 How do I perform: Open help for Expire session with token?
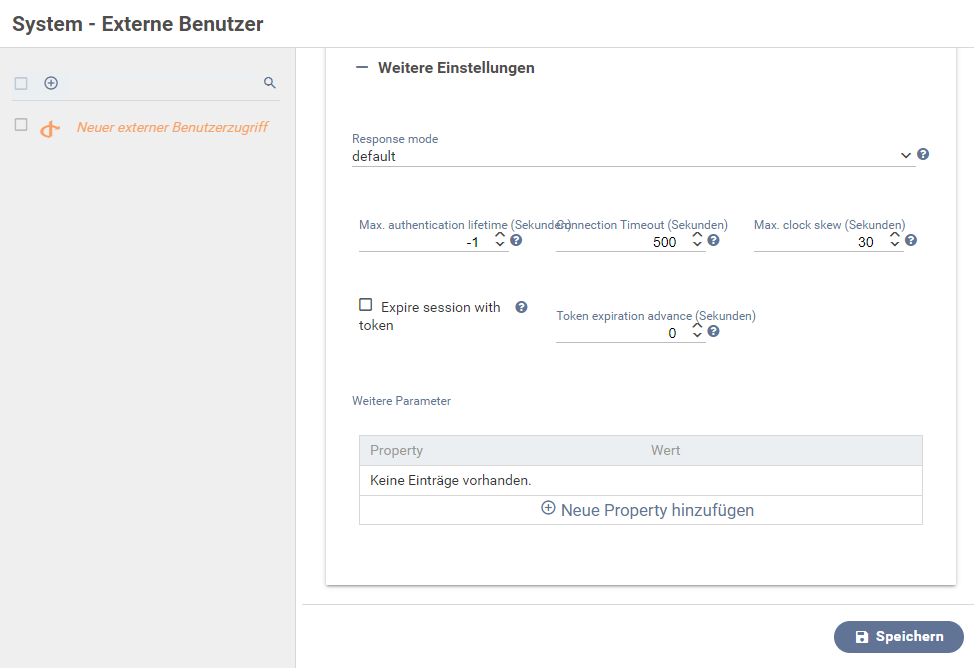coord(521,307)
